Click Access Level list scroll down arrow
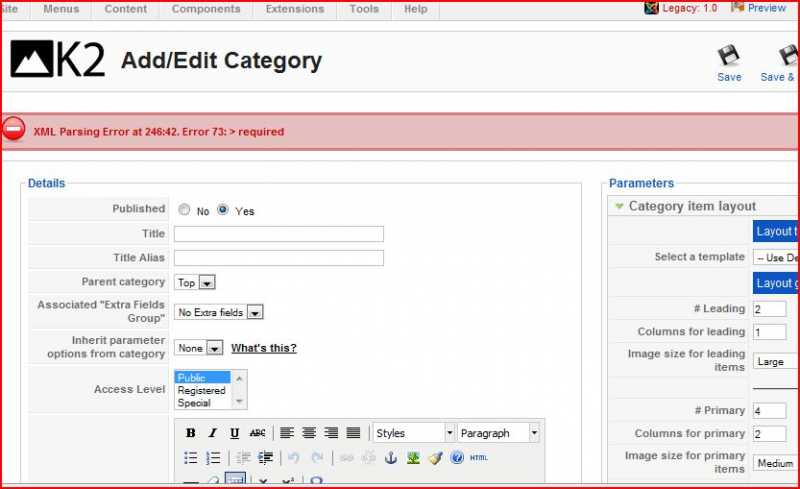The height and width of the screenshot is (489, 800). tap(239, 402)
